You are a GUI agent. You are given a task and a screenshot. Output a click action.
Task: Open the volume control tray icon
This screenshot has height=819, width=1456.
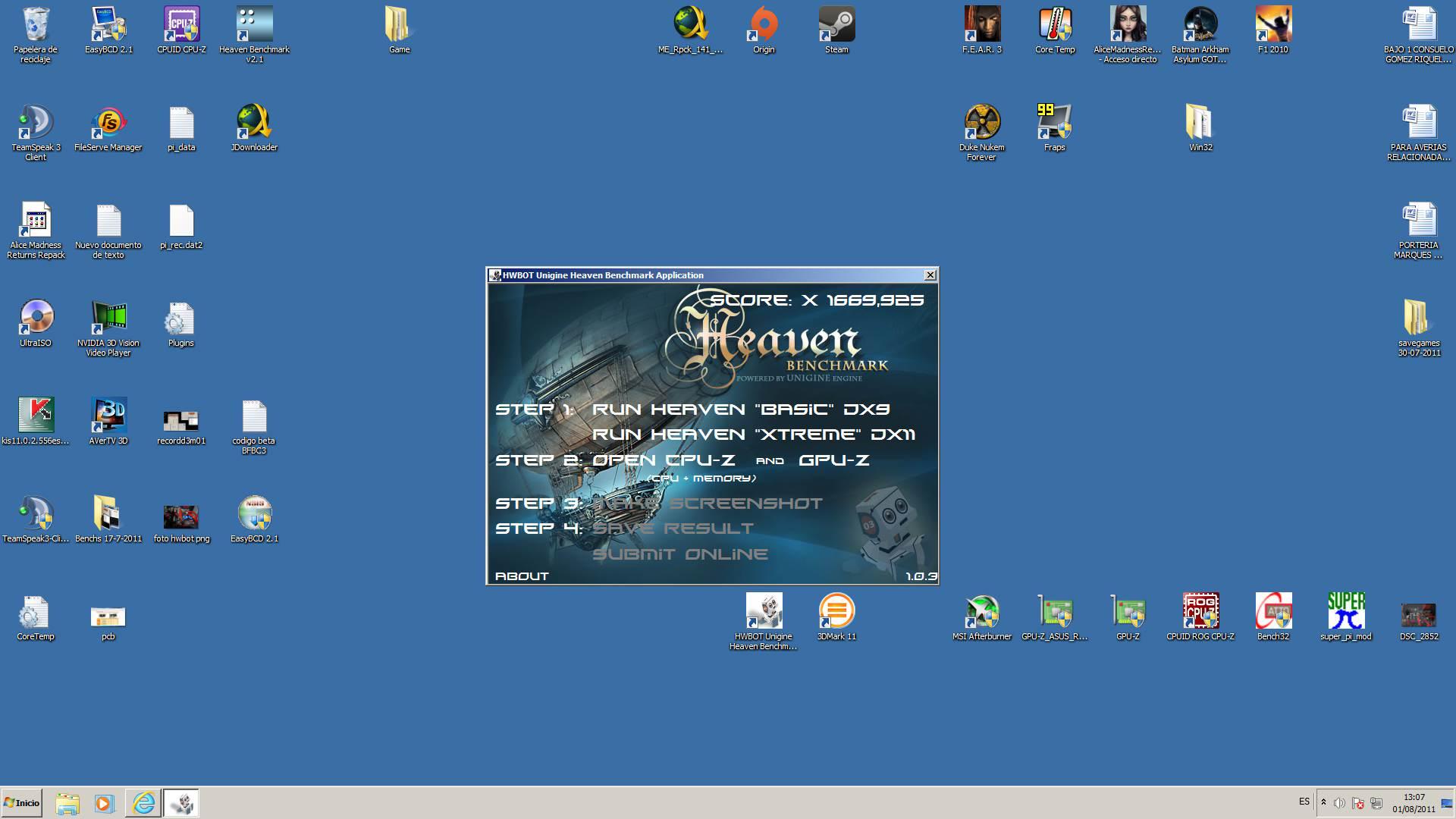[x=1339, y=803]
